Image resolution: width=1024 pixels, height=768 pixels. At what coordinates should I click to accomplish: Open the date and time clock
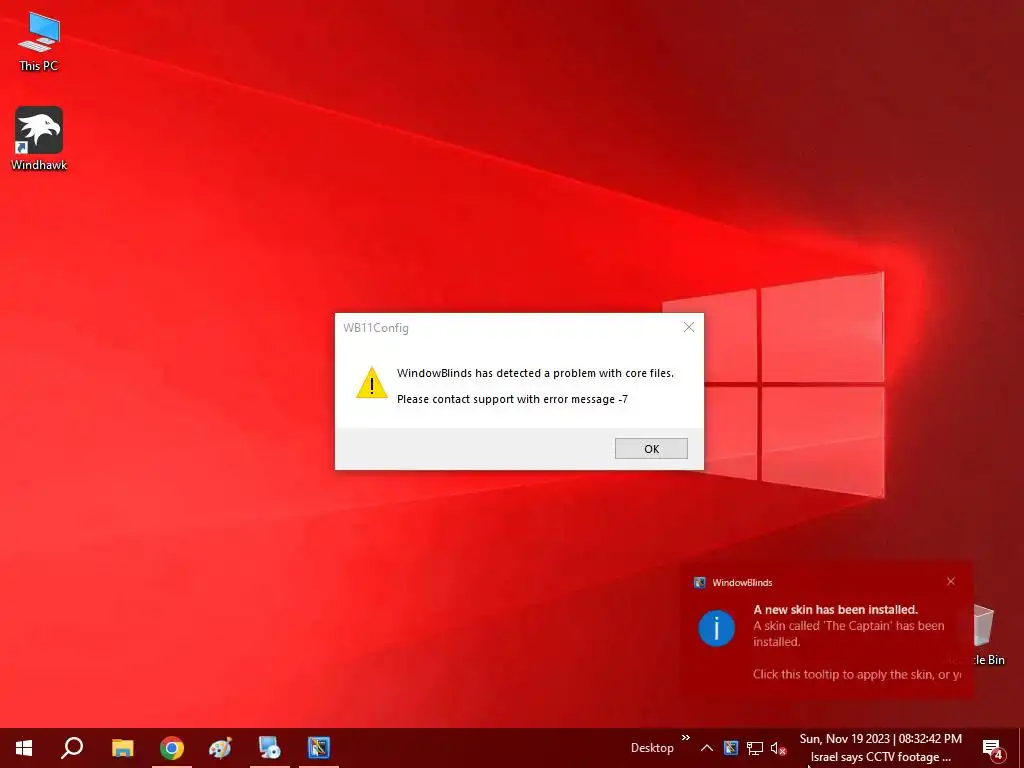[880, 739]
